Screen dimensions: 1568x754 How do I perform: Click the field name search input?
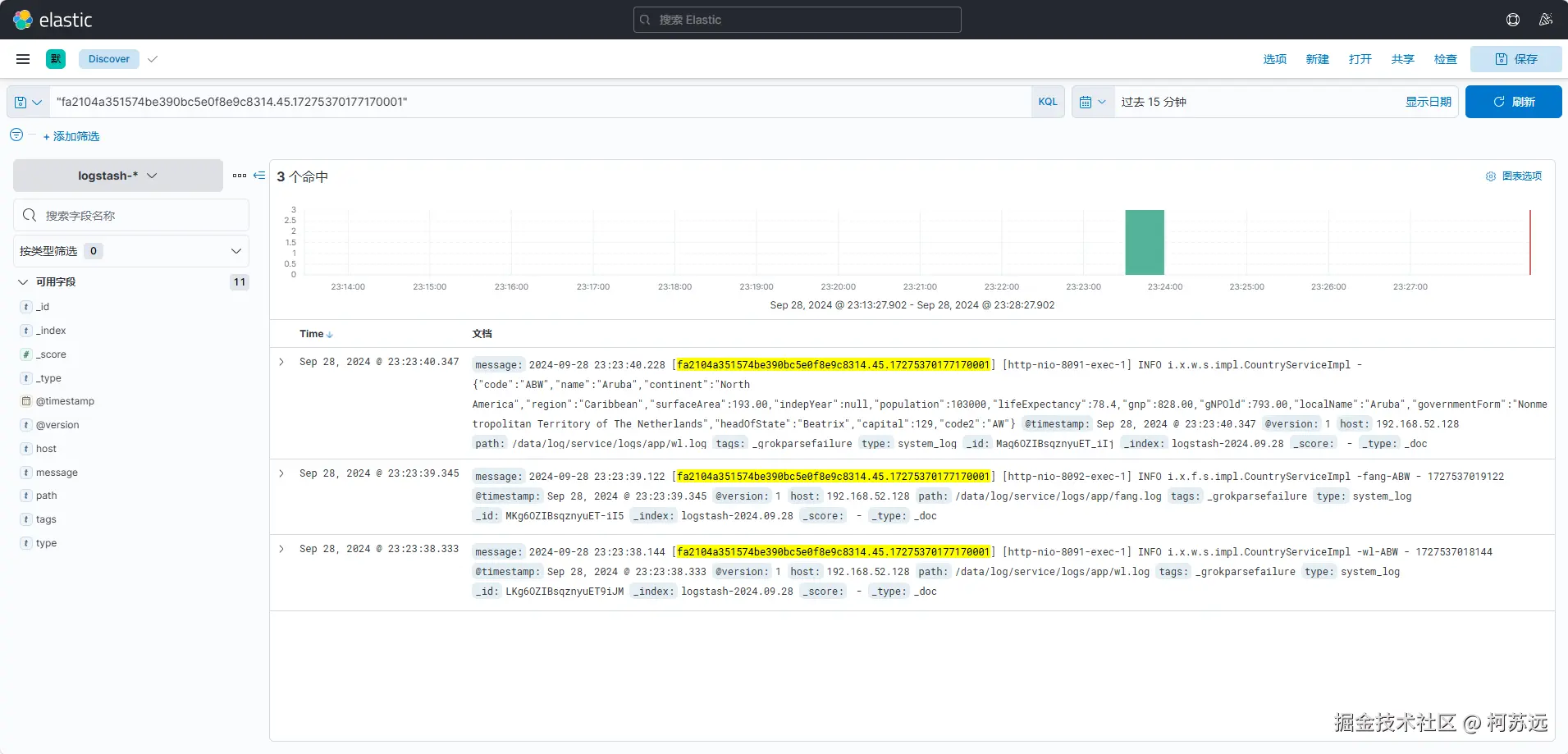[131, 215]
